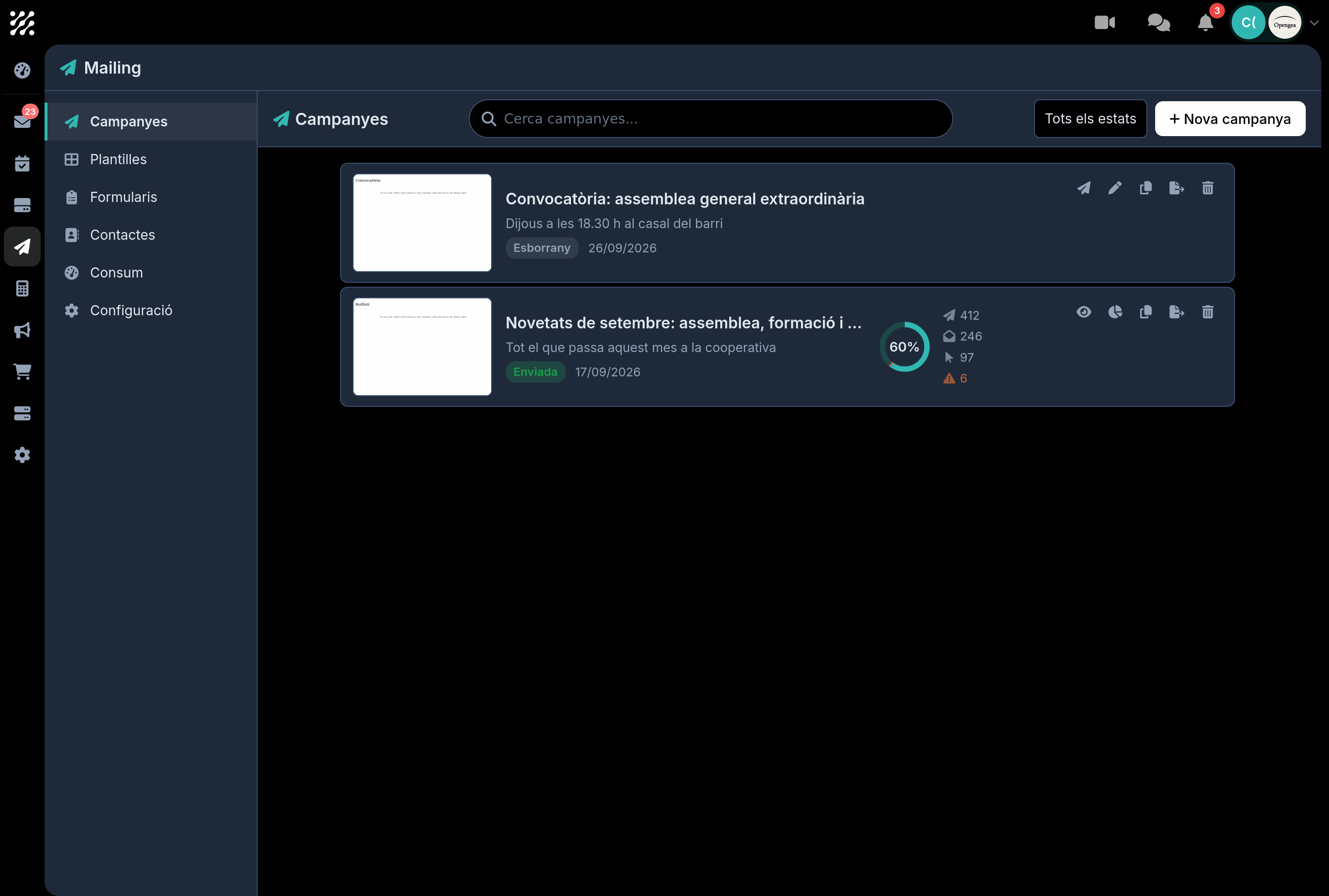Delete the Novetats de setembre campaign

click(1207, 312)
